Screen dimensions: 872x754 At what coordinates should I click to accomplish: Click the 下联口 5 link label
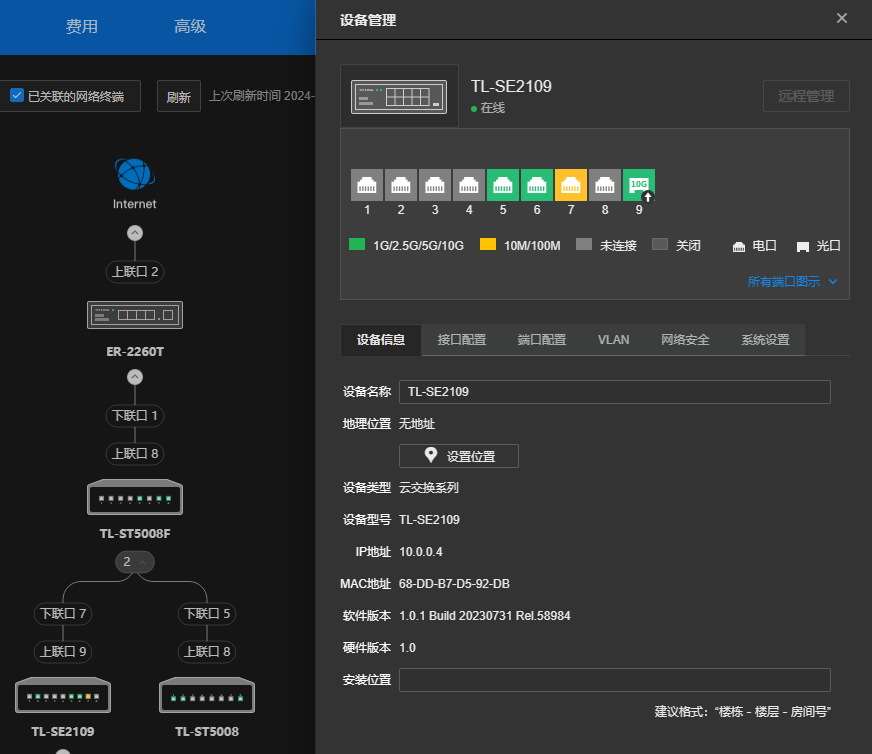[207, 613]
